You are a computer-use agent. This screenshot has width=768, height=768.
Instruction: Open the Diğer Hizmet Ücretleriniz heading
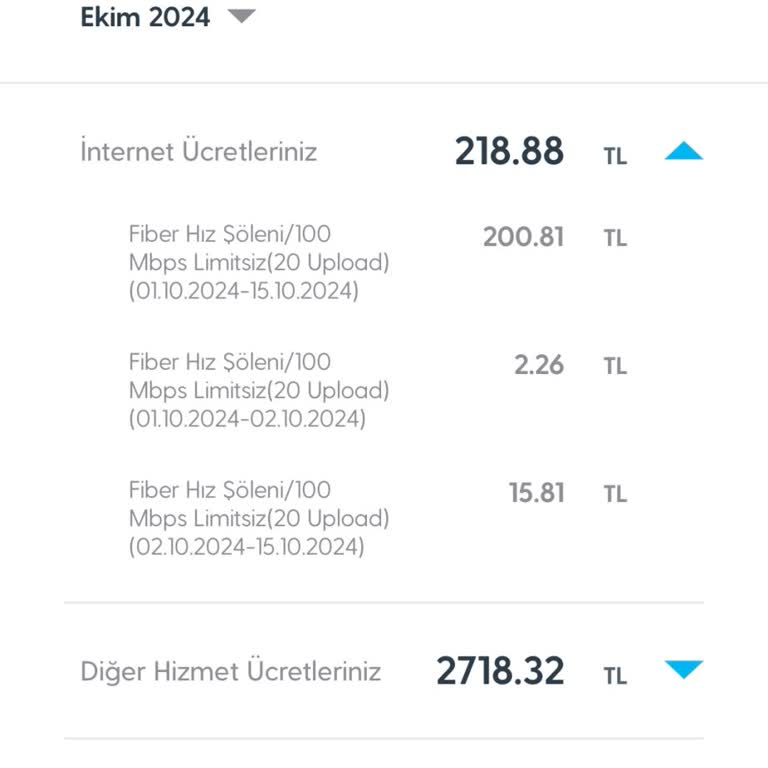(x=230, y=671)
